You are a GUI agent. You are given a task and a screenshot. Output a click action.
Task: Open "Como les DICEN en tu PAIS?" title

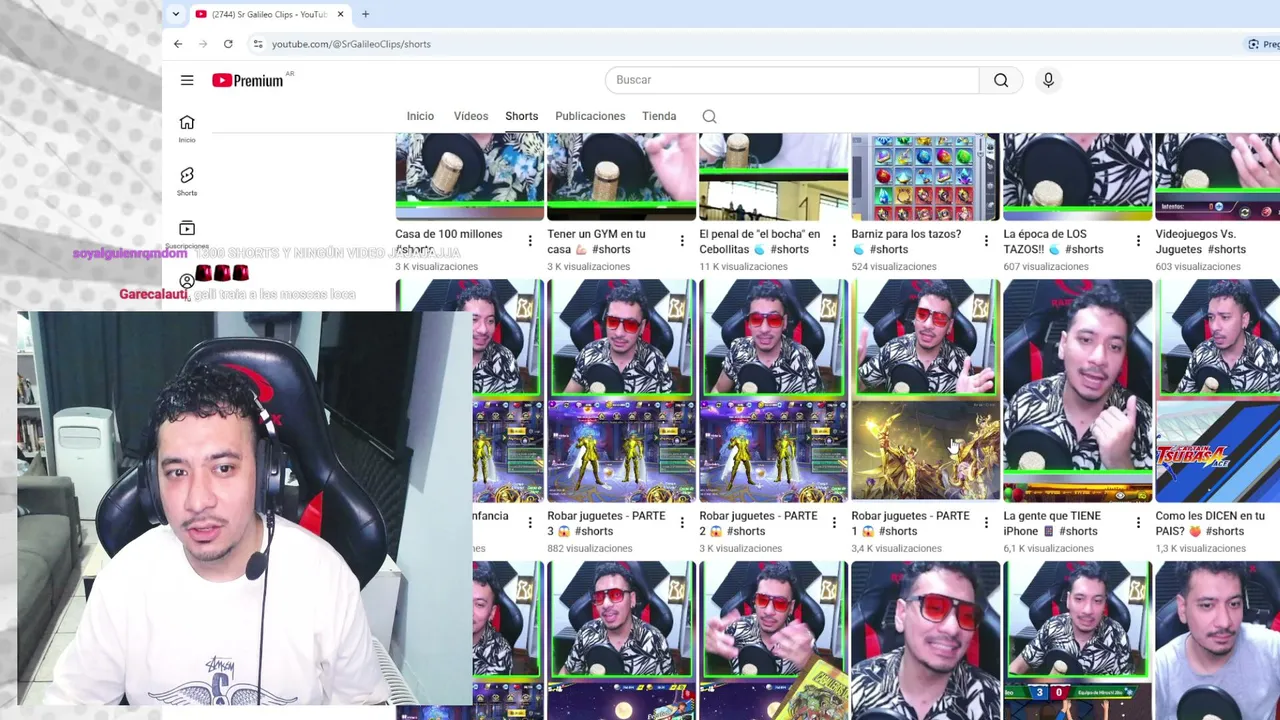coord(1210,523)
